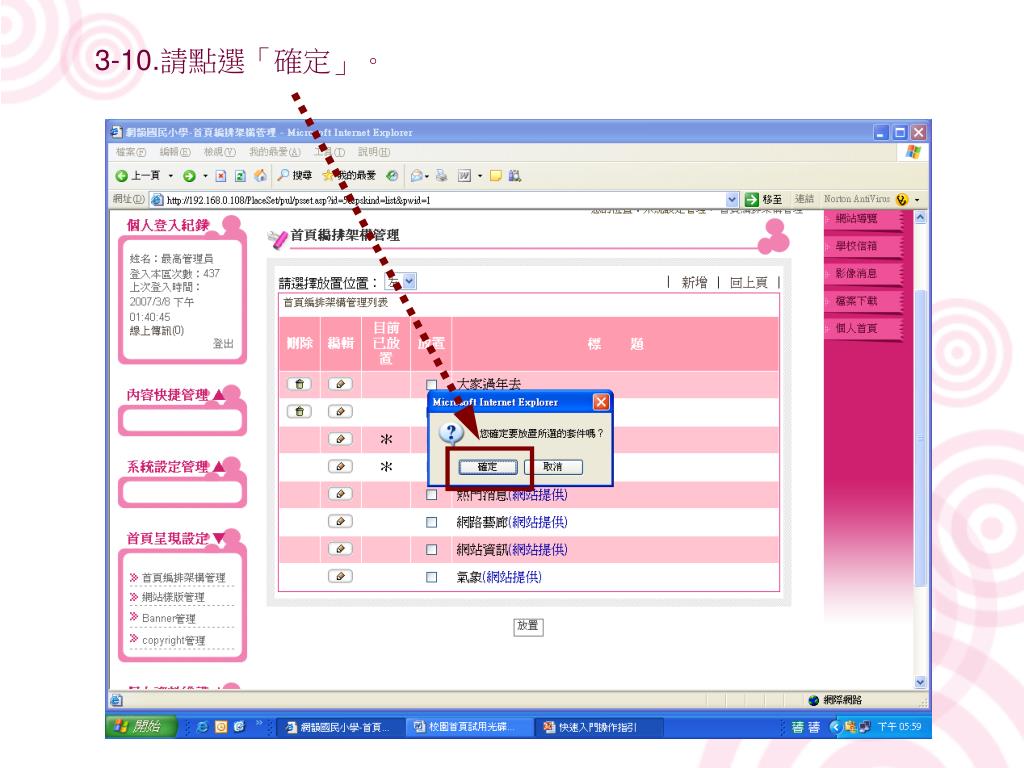Go back with the 上一頁 toolbar button
Image resolution: width=1024 pixels, height=768 pixels.
coord(138,176)
